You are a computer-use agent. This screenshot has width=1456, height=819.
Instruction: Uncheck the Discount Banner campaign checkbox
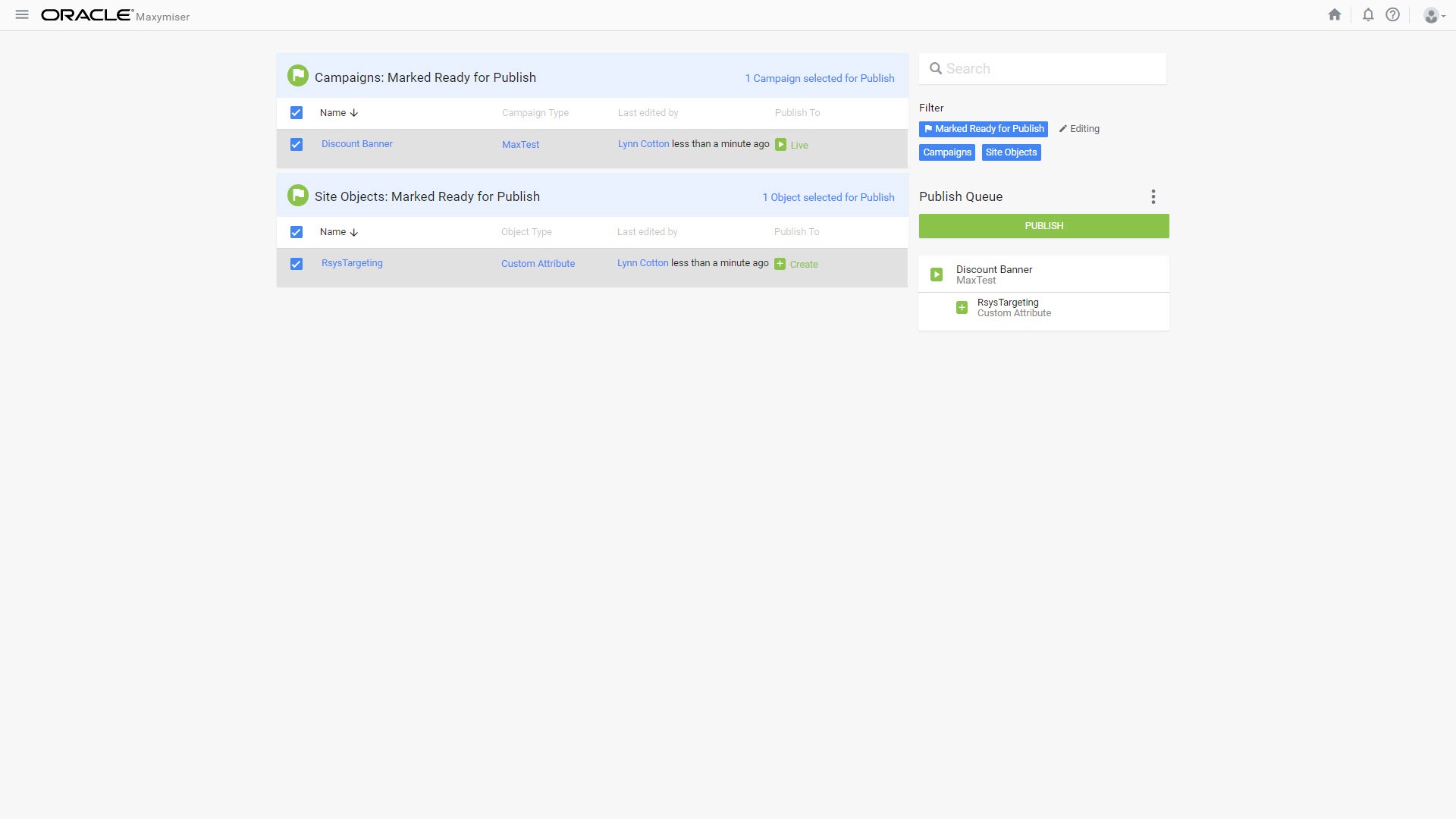pos(297,145)
